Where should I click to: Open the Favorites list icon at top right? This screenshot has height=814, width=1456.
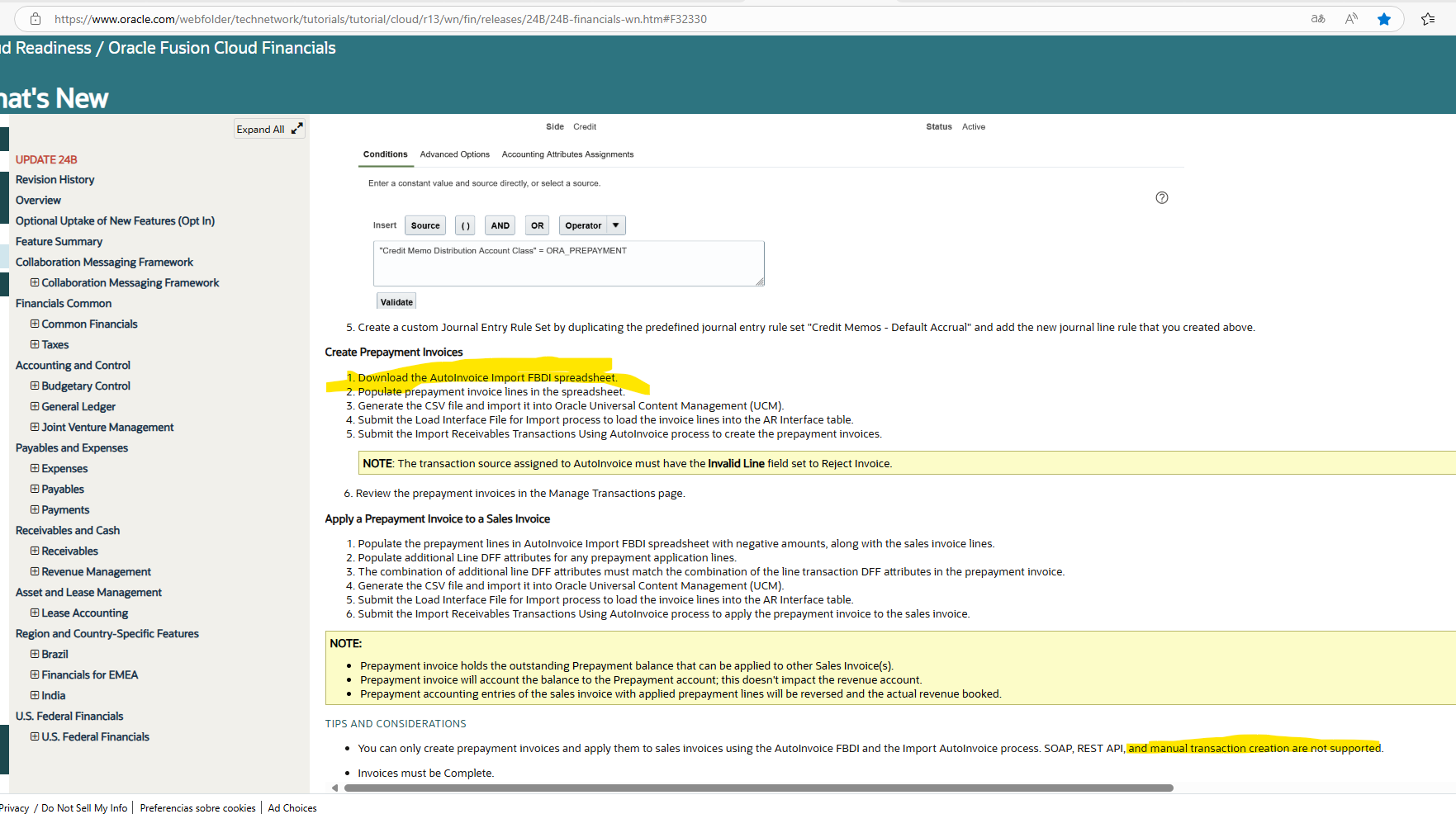point(1428,18)
